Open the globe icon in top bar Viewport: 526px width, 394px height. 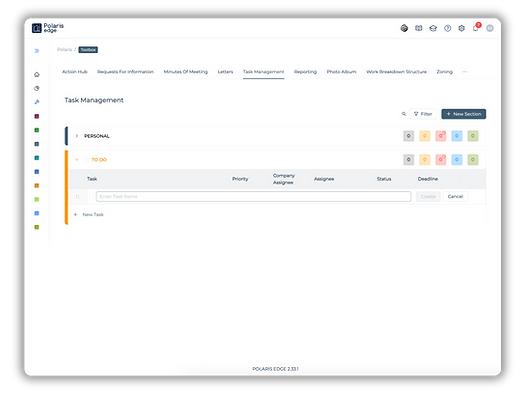coord(404,28)
